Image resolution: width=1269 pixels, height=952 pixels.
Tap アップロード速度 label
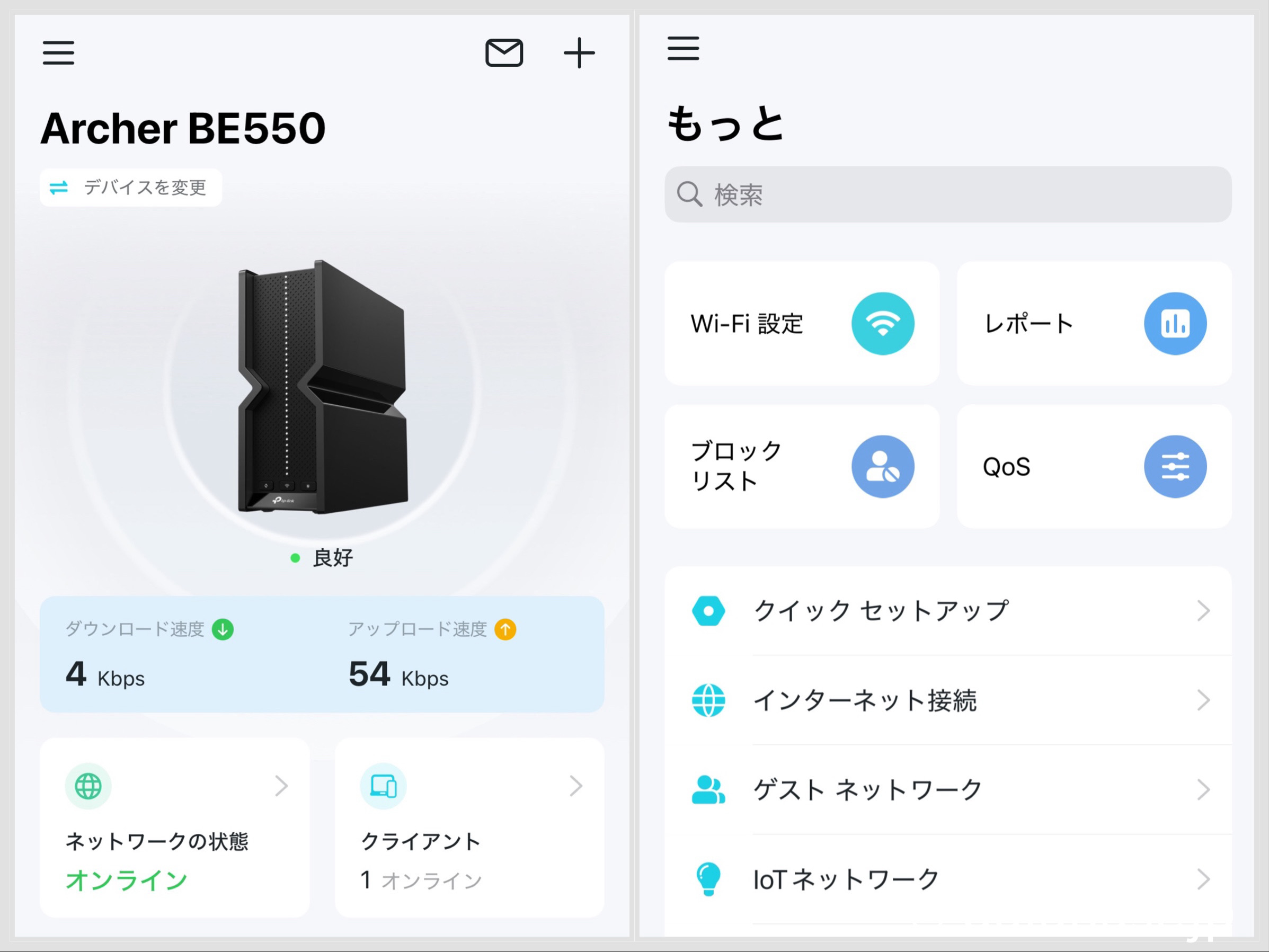tap(418, 629)
